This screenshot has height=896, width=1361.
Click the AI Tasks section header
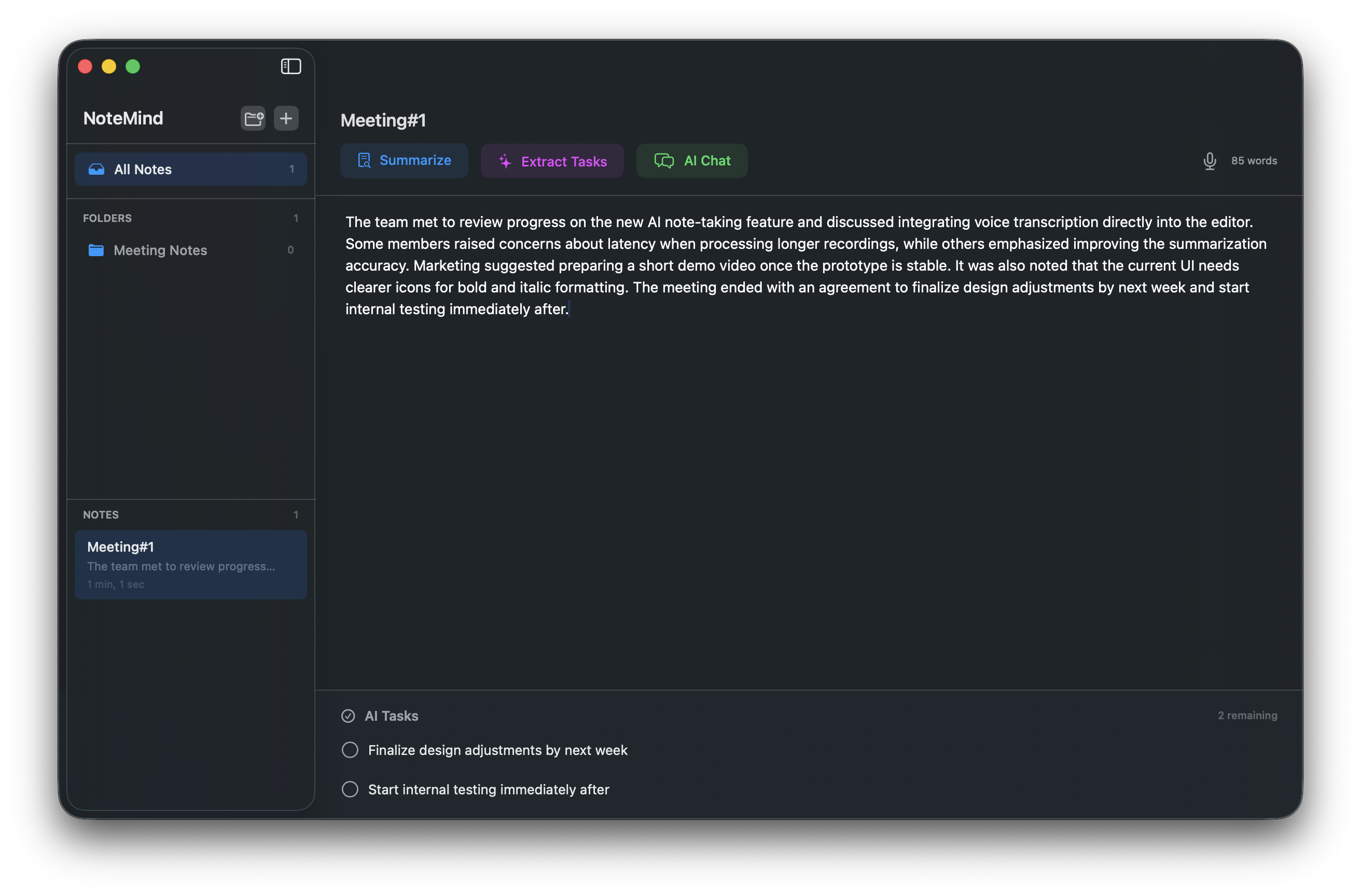coord(391,716)
